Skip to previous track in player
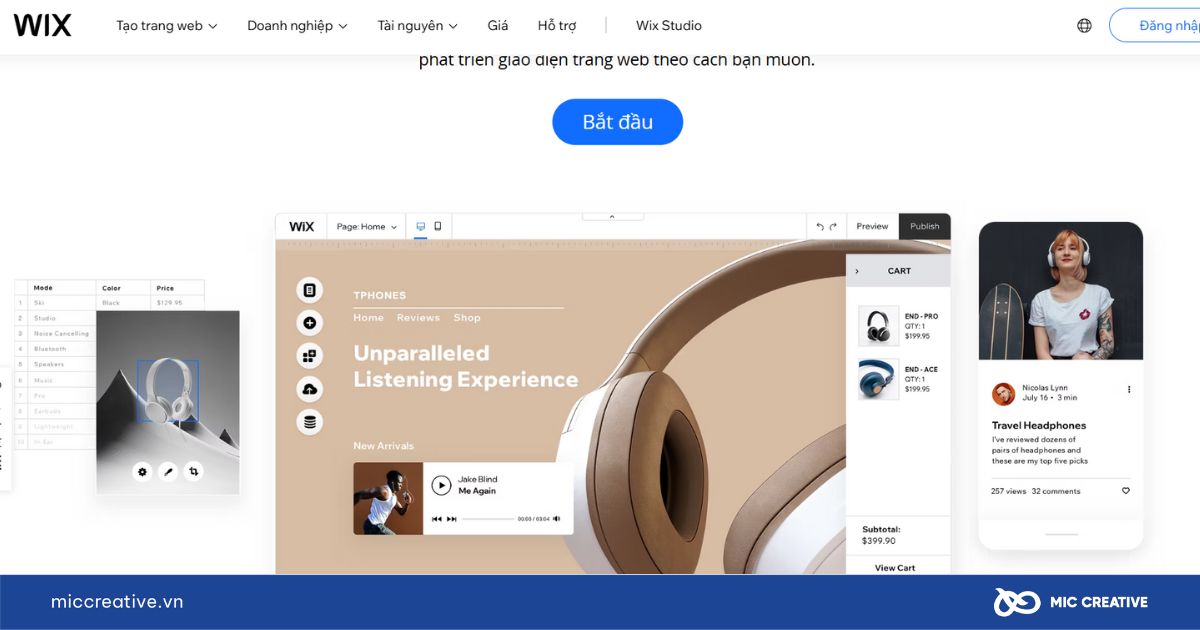The width and height of the screenshot is (1200, 630). pos(437,519)
